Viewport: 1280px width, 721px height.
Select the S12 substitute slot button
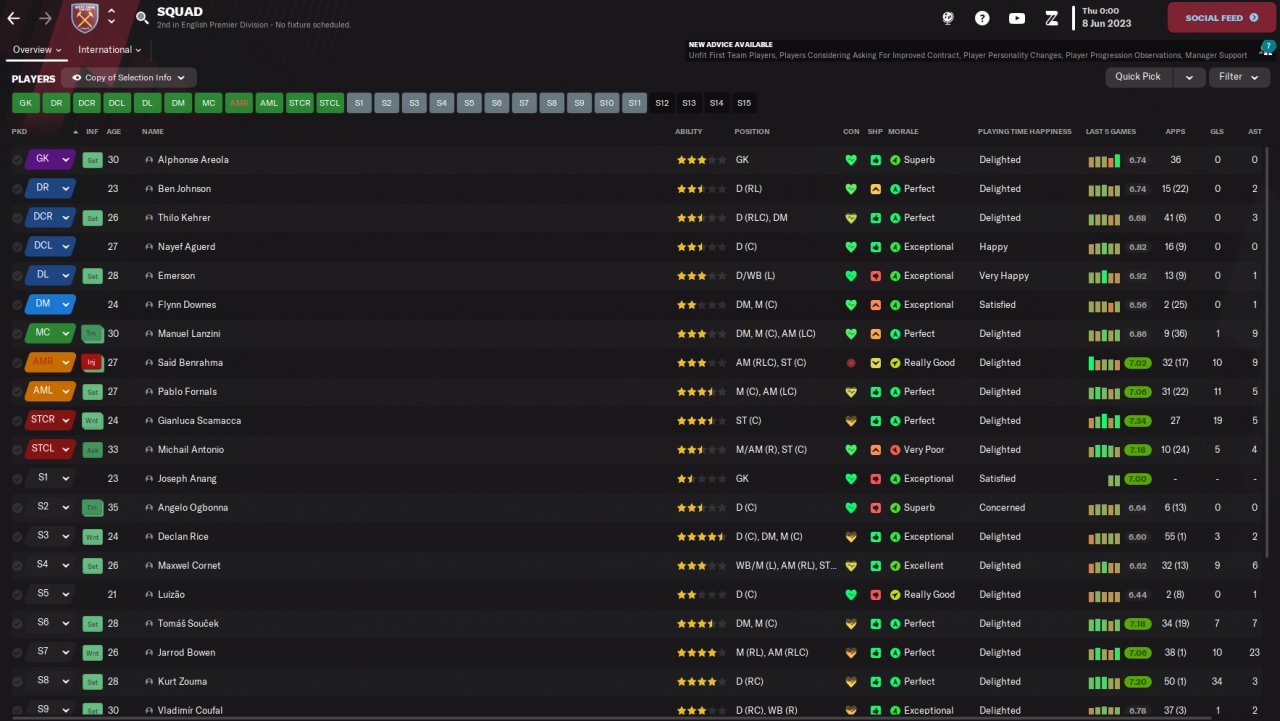[x=662, y=103]
